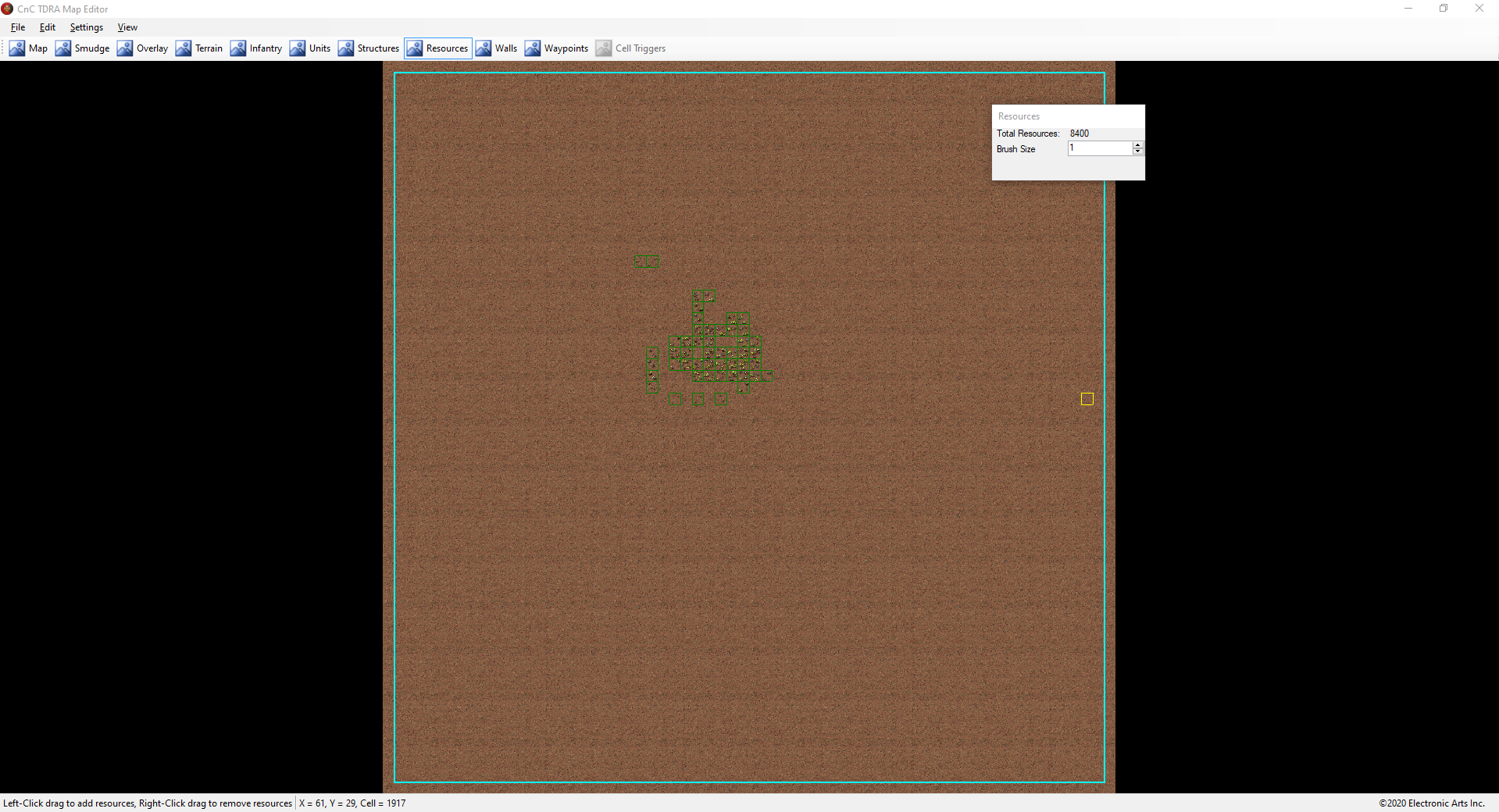
Task: Select the Map tool
Action: pyautogui.click(x=28, y=48)
